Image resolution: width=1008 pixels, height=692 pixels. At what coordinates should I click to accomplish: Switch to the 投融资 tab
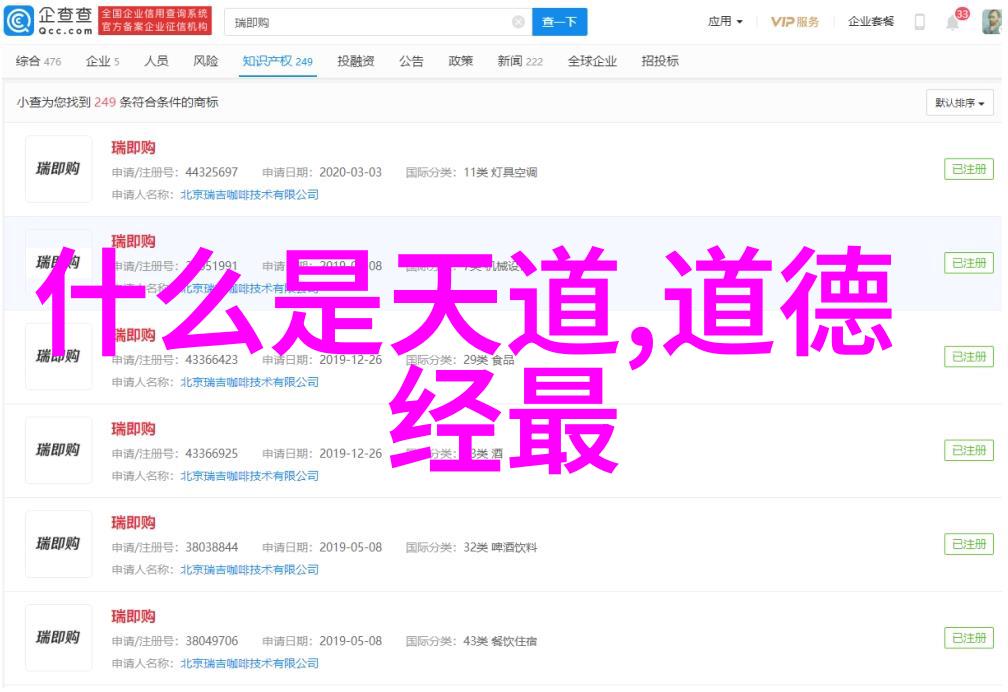click(x=356, y=61)
